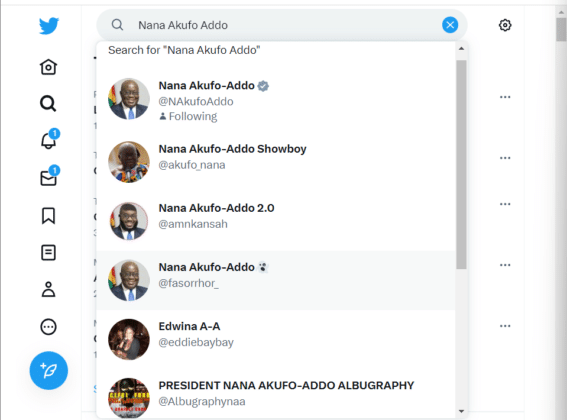The height and width of the screenshot is (420, 567).
Task: Open Messages envelope icon
Action: pyautogui.click(x=49, y=177)
